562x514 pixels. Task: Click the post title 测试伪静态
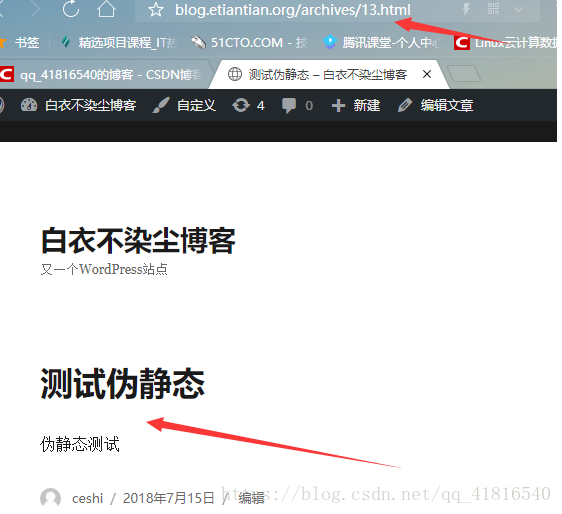[123, 384]
